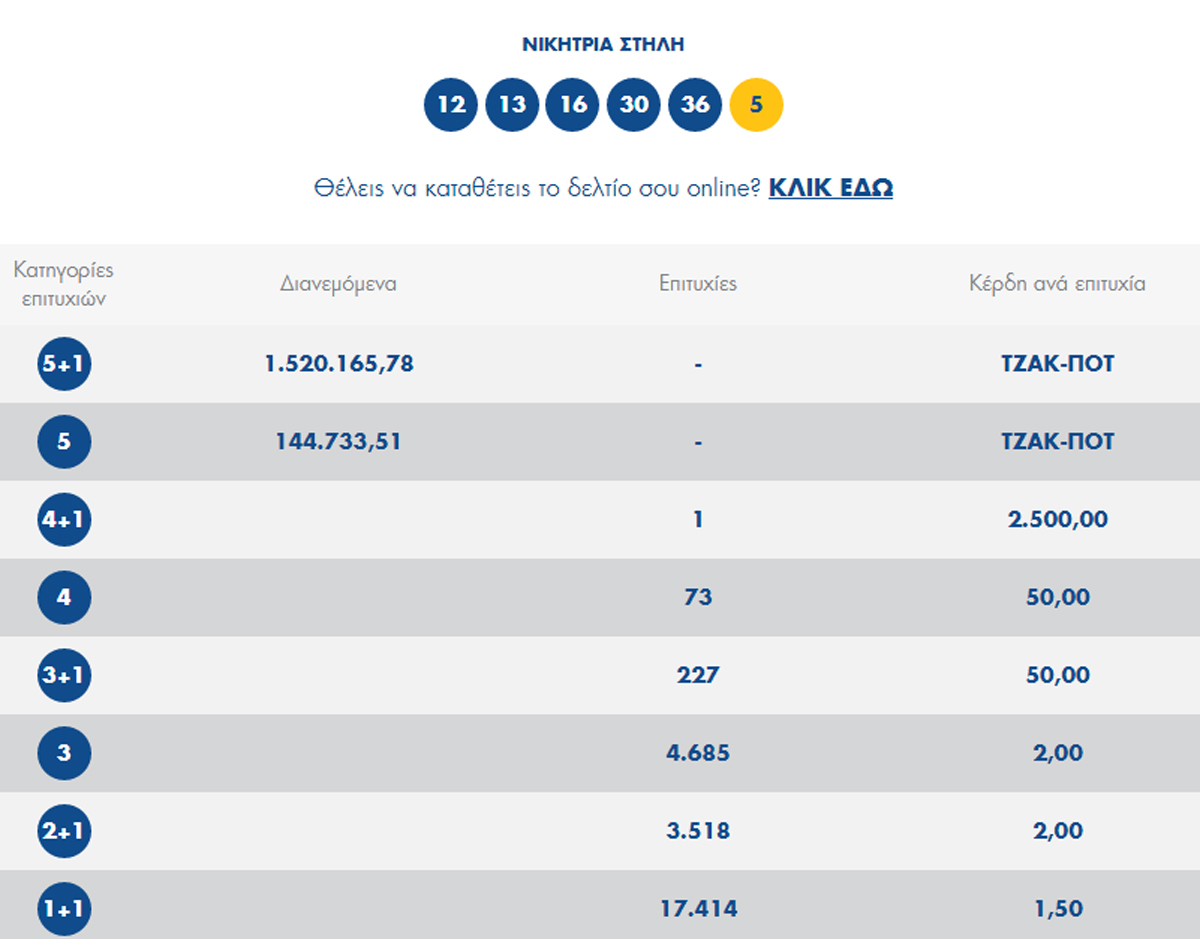Screen dimensions: 1200x939
Task: Open the ΚΛΙΚ ΕΔΩ link
Action: click(x=830, y=188)
